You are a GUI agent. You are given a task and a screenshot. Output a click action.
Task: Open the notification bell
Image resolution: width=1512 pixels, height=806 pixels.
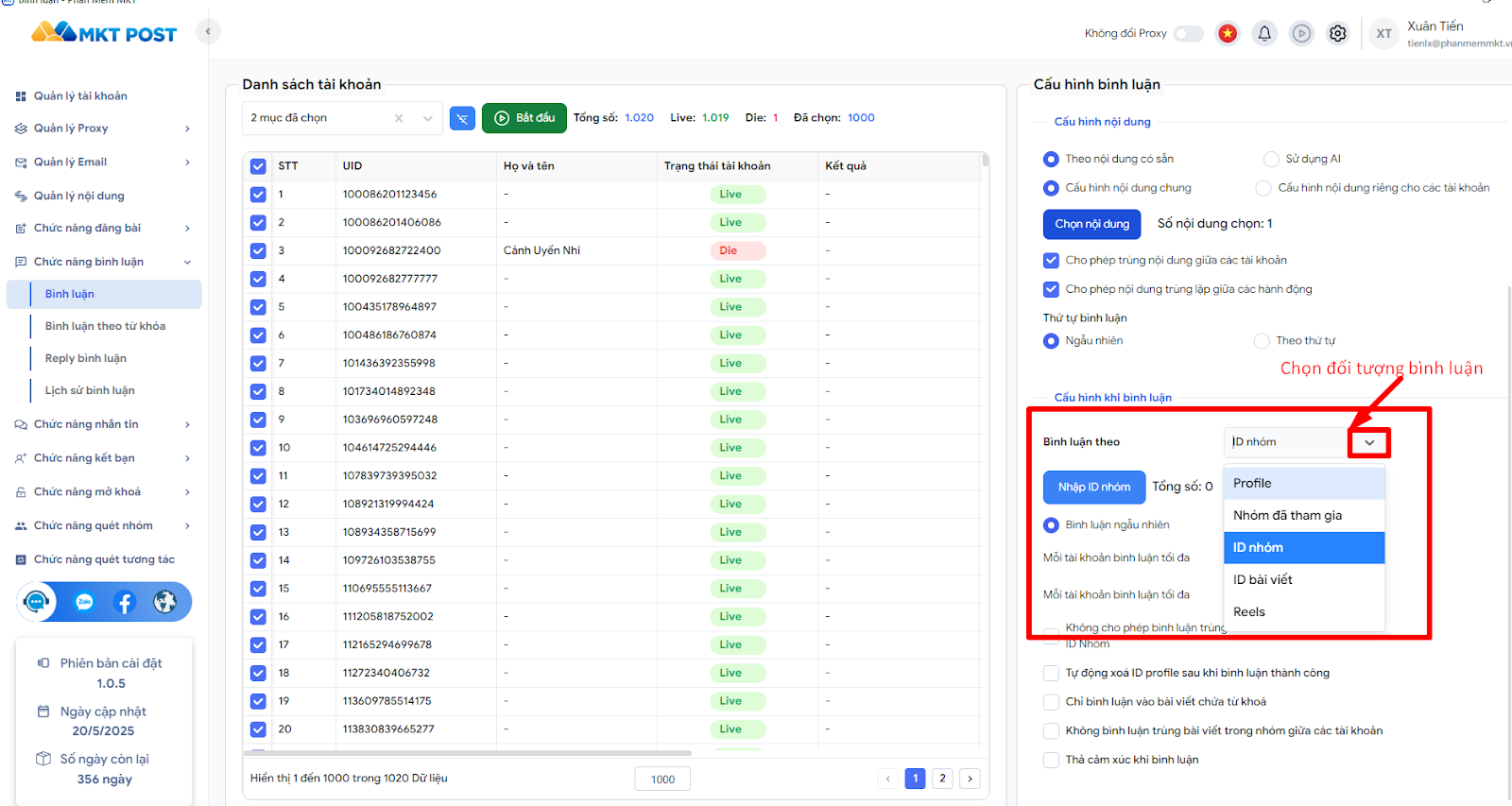(x=1264, y=34)
